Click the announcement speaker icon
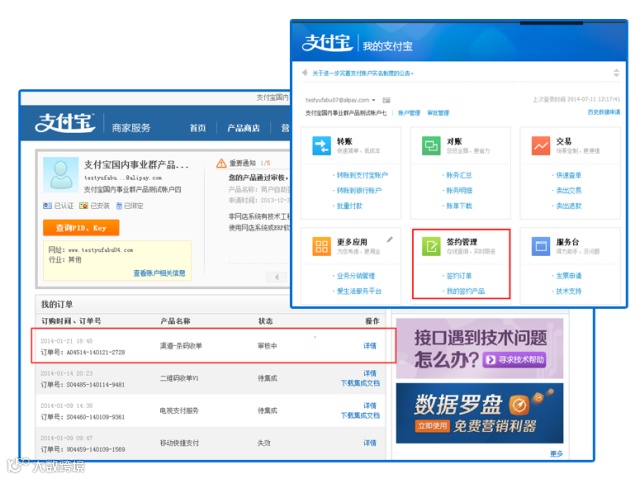 304,73
